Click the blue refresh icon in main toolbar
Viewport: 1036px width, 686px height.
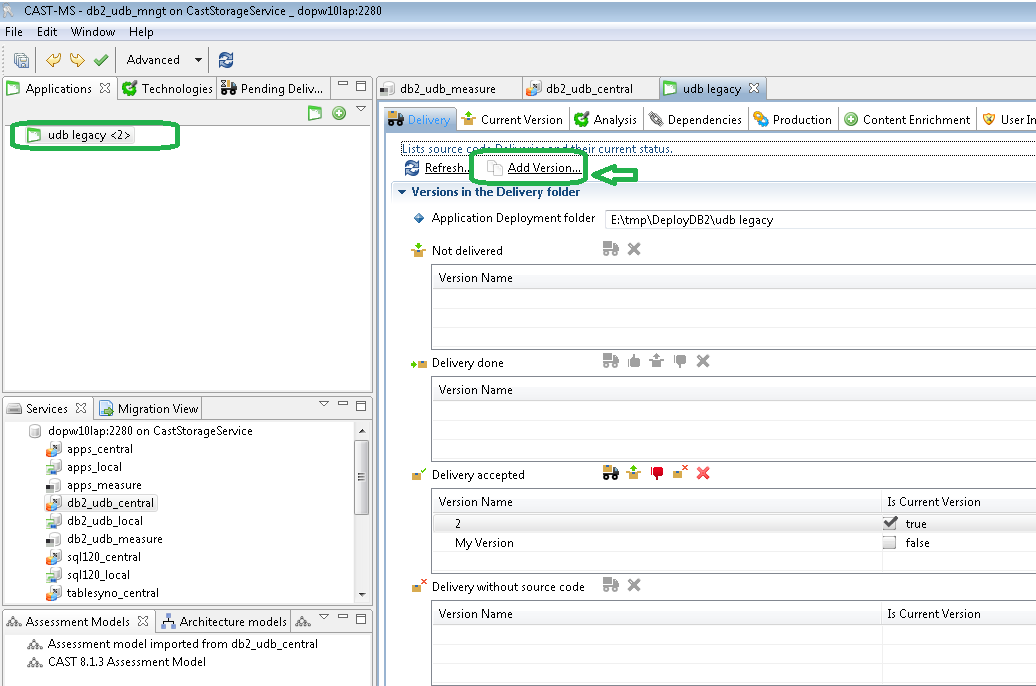(226, 60)
